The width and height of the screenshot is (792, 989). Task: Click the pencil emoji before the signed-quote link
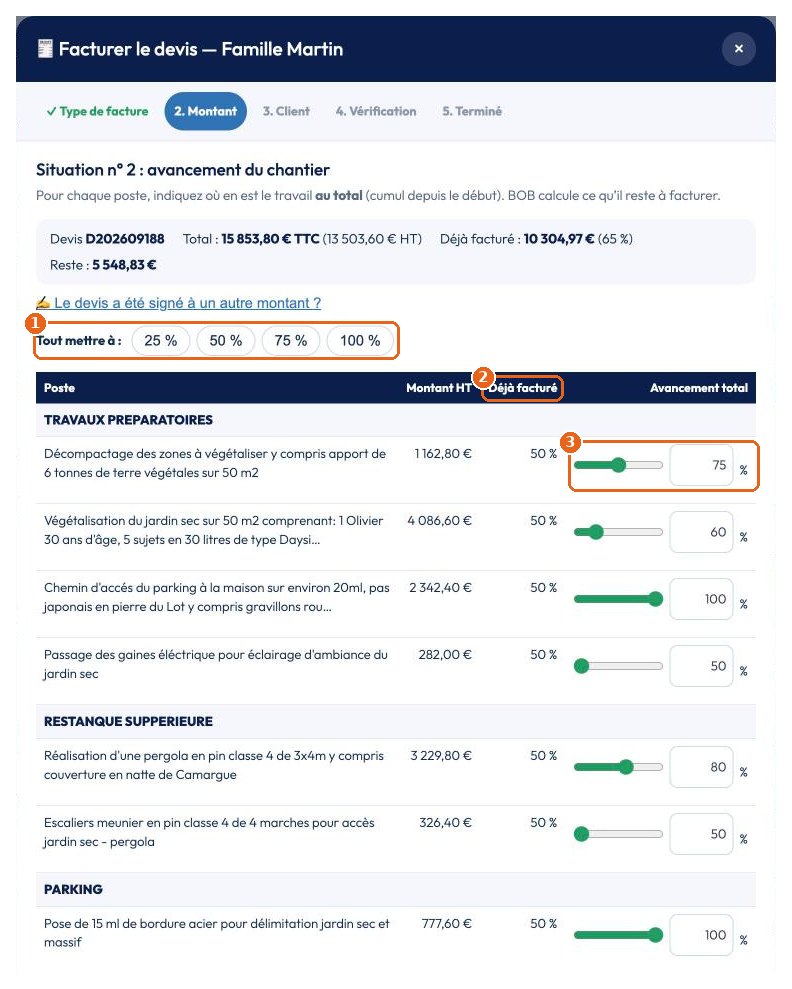[x=43, y=303]
